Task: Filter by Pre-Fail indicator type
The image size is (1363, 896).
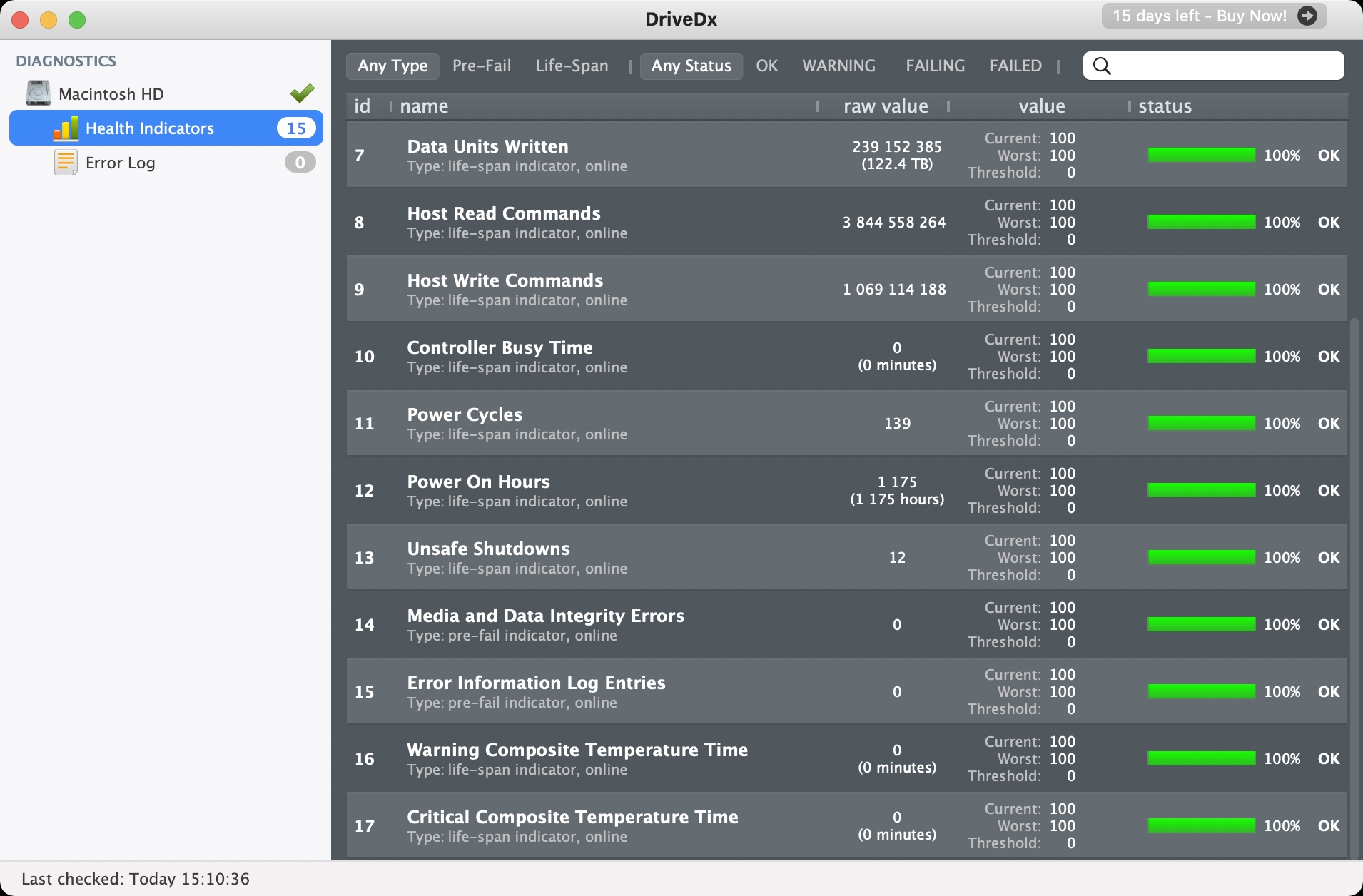Action: (x=482, y=66)
